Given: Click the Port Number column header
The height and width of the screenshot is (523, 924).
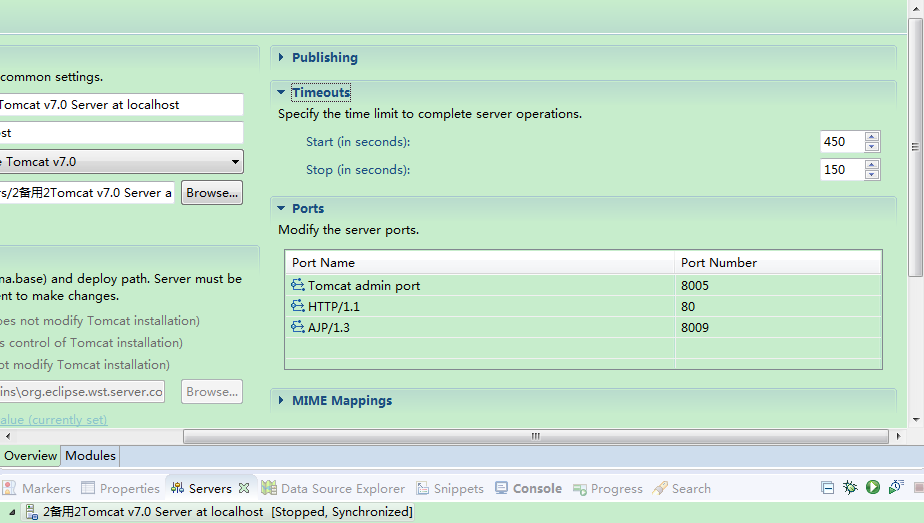Looking at the screenshot, I should (x=778, y=263).
